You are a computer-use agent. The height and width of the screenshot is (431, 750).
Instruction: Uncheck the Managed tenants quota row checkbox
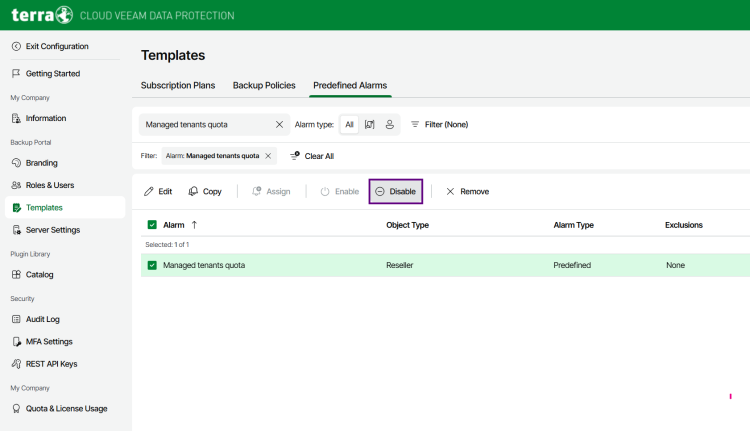click(x=152, y=265)
